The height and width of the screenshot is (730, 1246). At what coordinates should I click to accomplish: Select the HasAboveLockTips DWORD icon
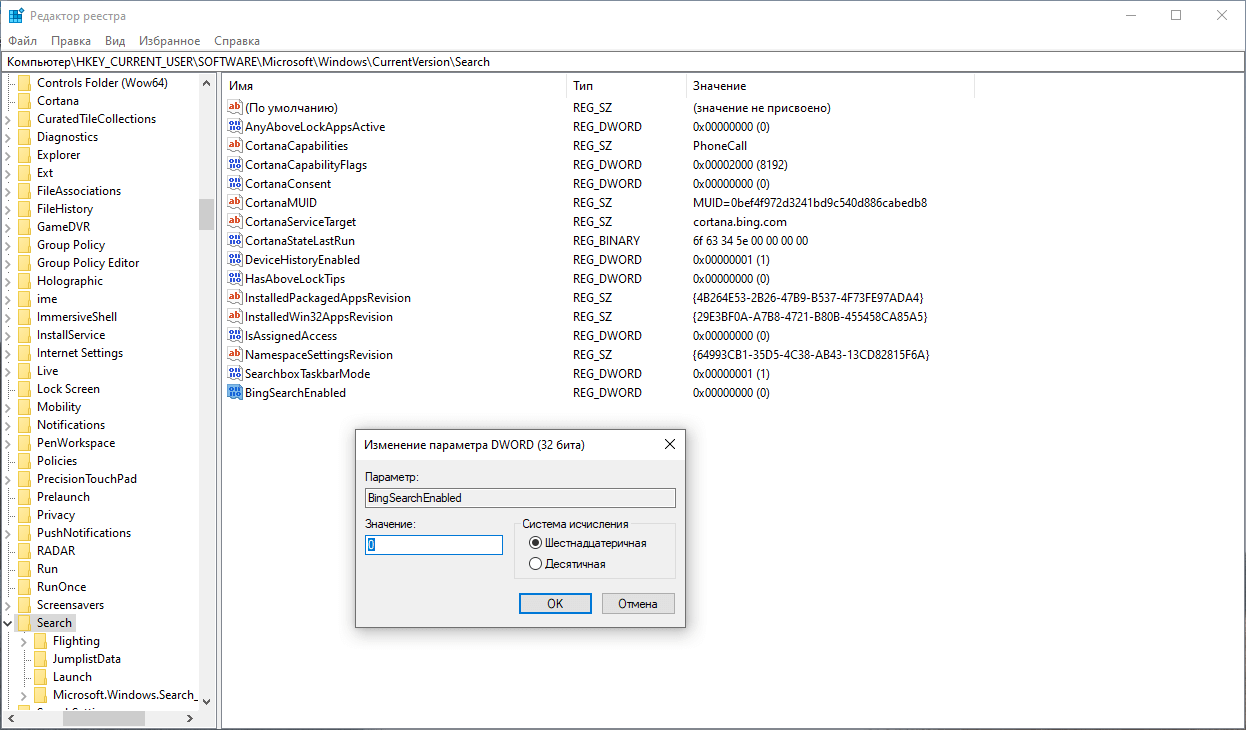235,279
